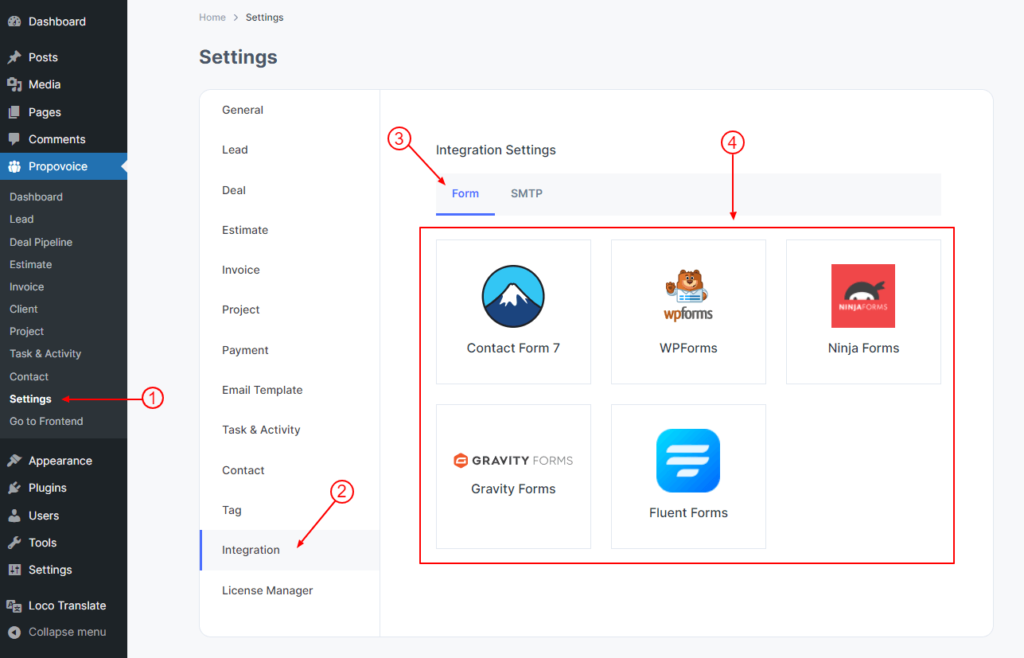1024x658 pixels.
Task: Switch to the Form tab
Action: (465, 193)
